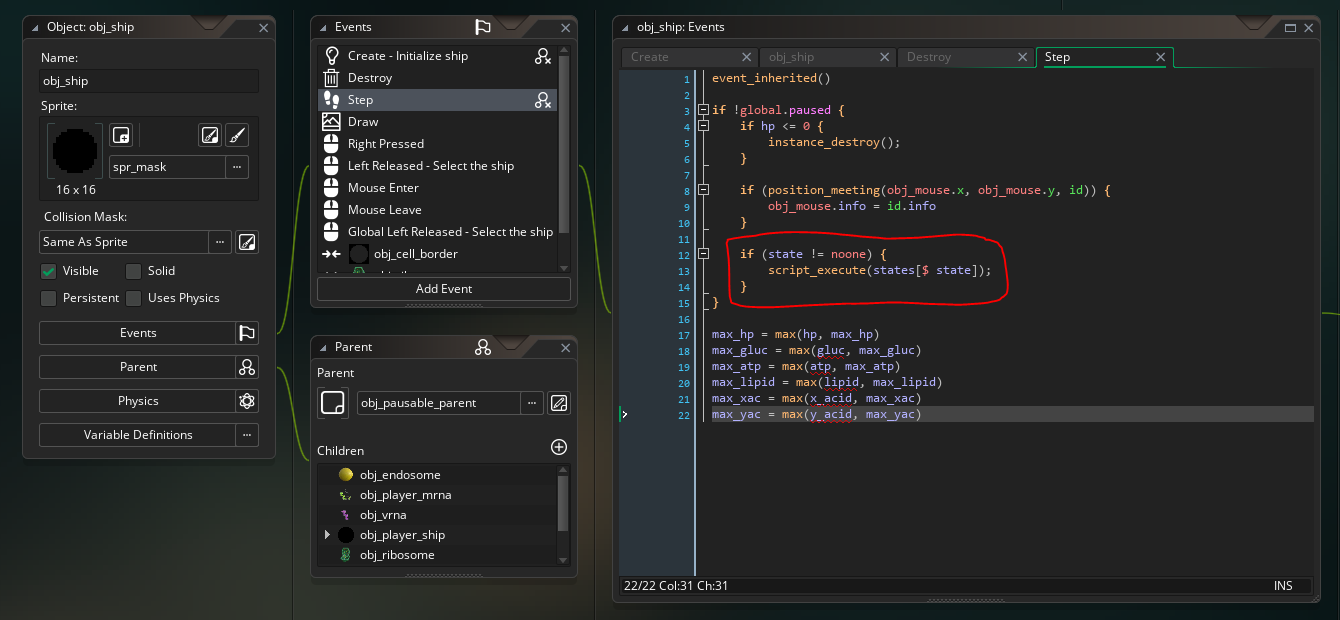Click the INS indicator in the status bar
Viewport: 1340px width, 620px height.
coord(1283,585)
